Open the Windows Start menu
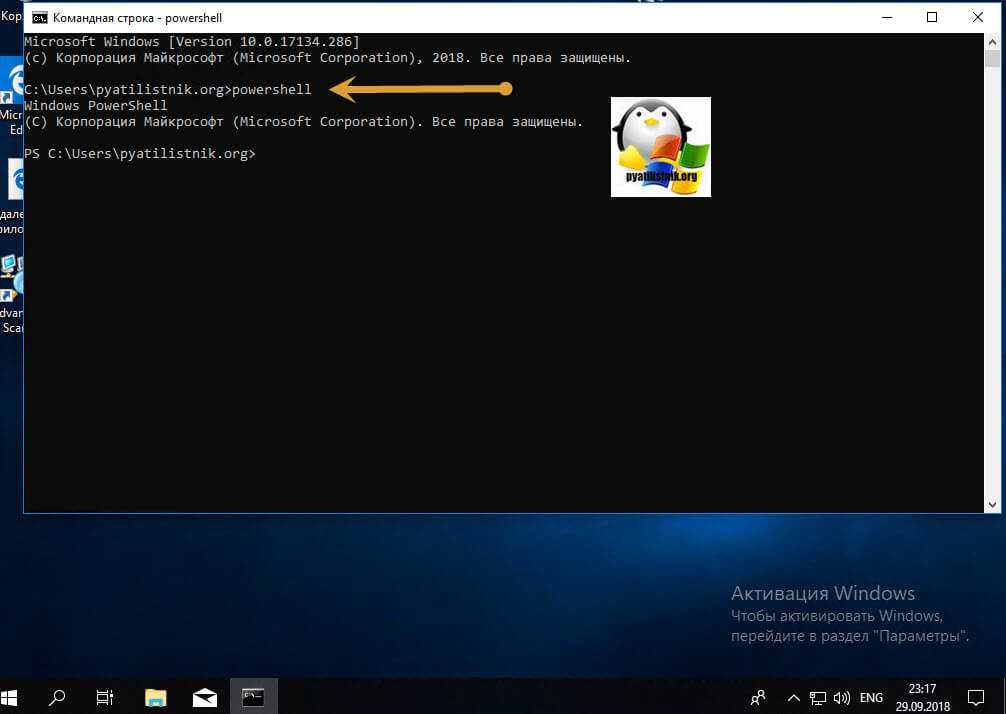 [x=14, y=697]
